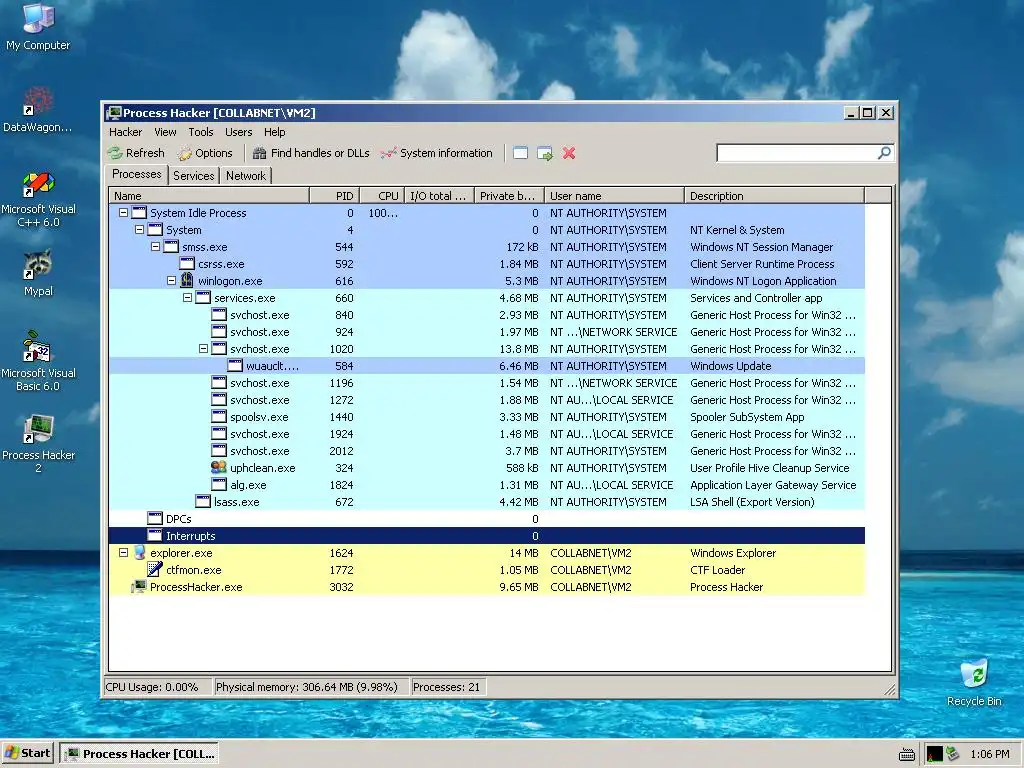The height and width of the screenshot is (768, 1024).
Task: Click the red X terminate icon
Action: (x=569, y=153)
